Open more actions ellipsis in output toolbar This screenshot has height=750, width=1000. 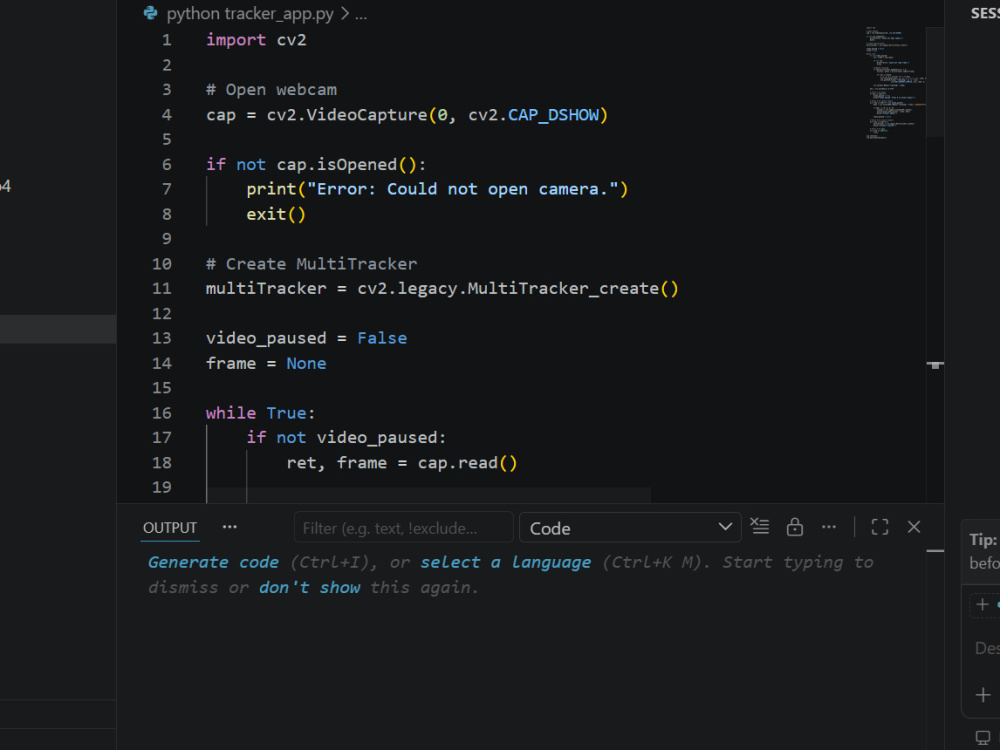[828, 527]
